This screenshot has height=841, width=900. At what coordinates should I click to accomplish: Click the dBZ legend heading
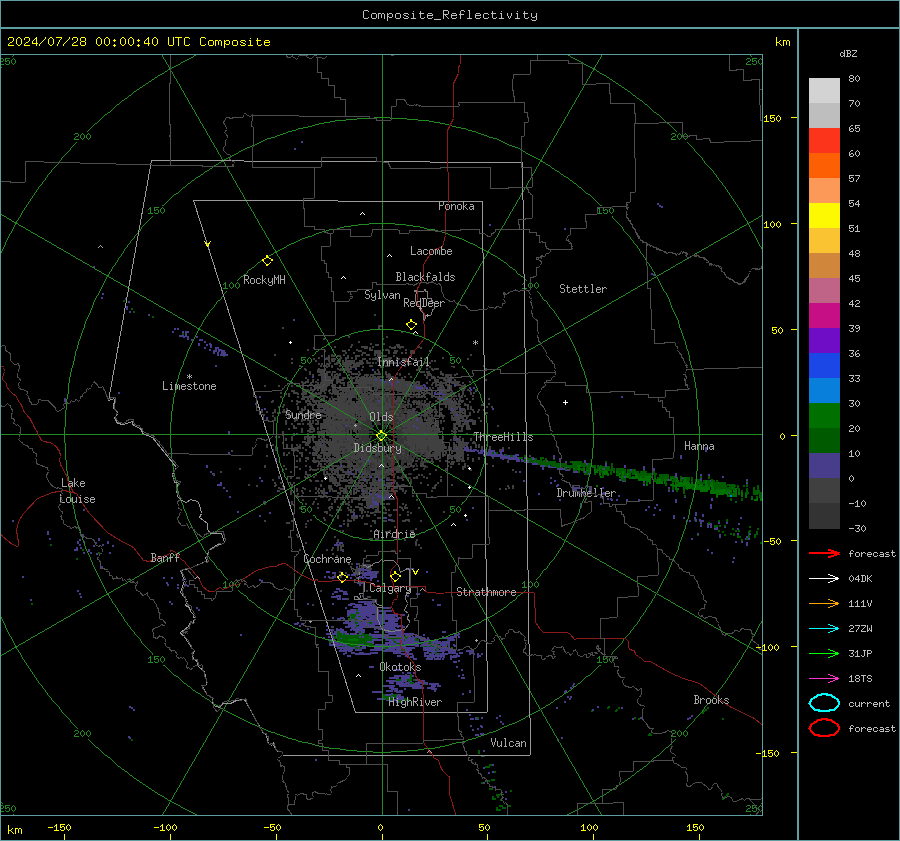pyautogui.click(x=848, y=53)
